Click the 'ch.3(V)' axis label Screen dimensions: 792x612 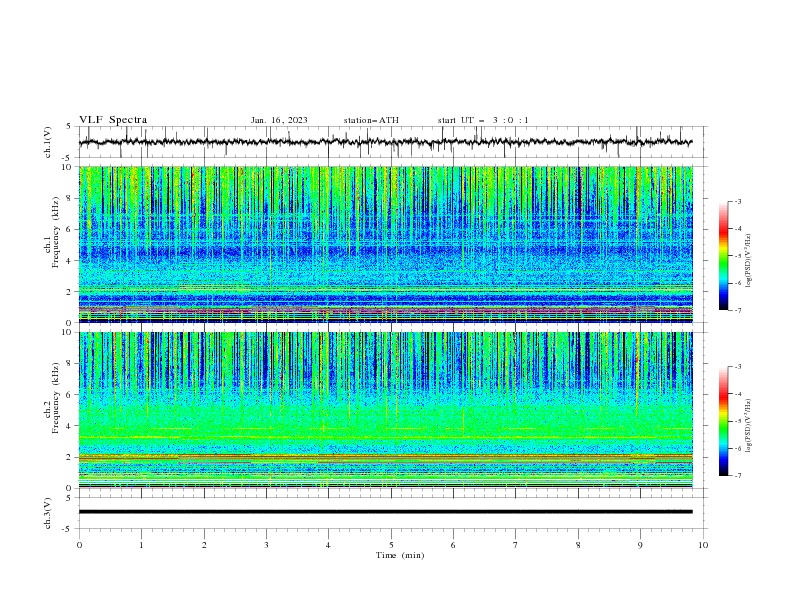(48, 513)
